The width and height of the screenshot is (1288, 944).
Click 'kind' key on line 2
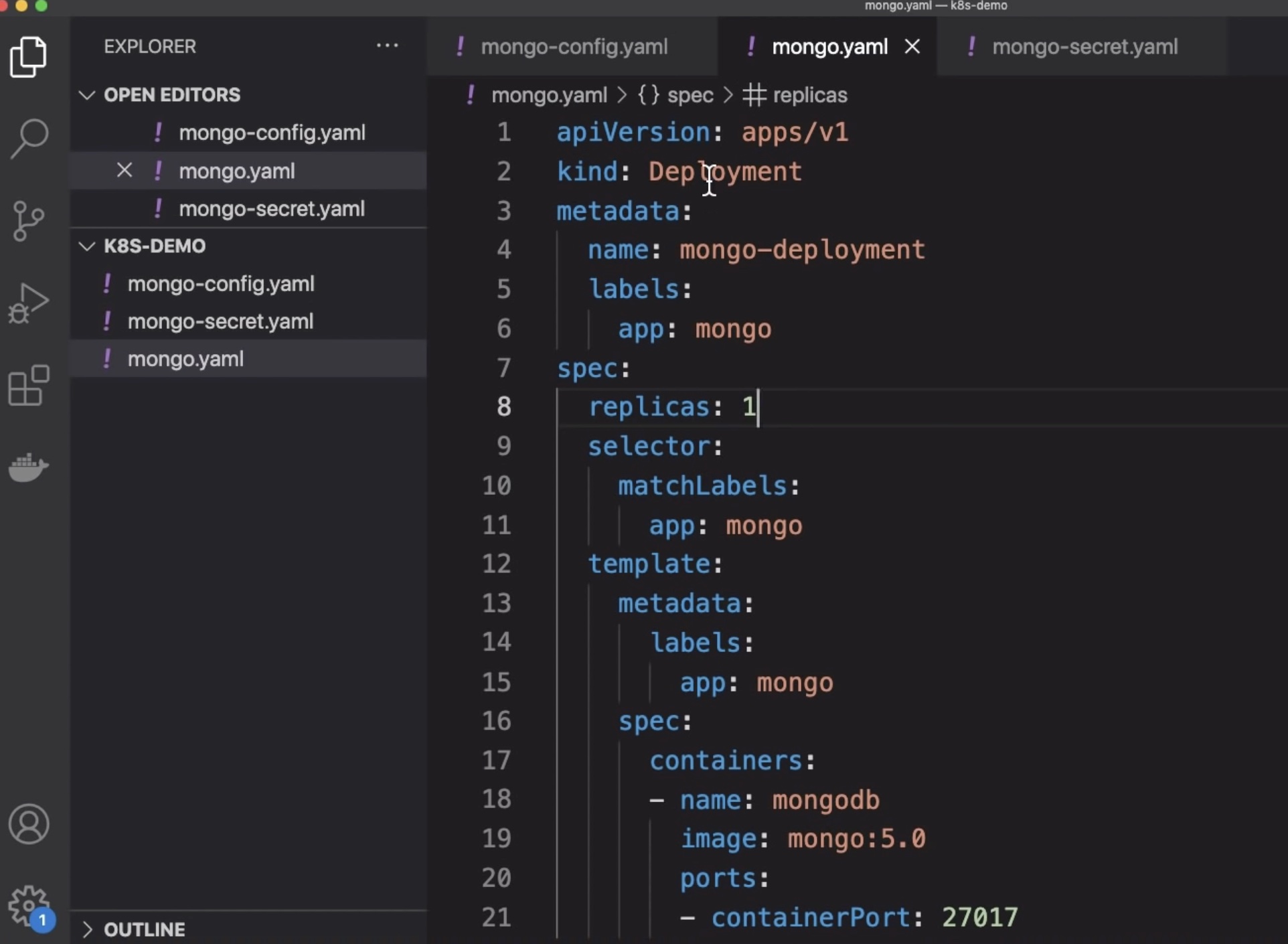pyautogui.click(x=587, y=172)
